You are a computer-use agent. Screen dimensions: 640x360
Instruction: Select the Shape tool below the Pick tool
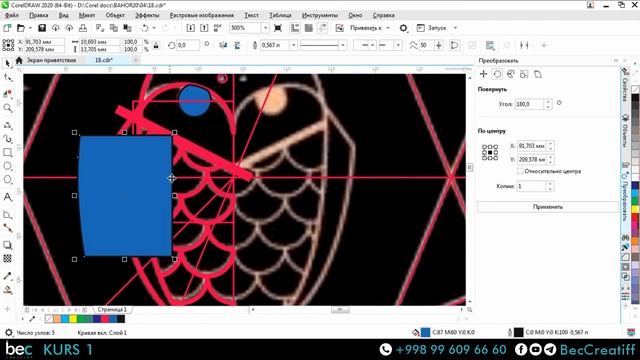[7, 77]
